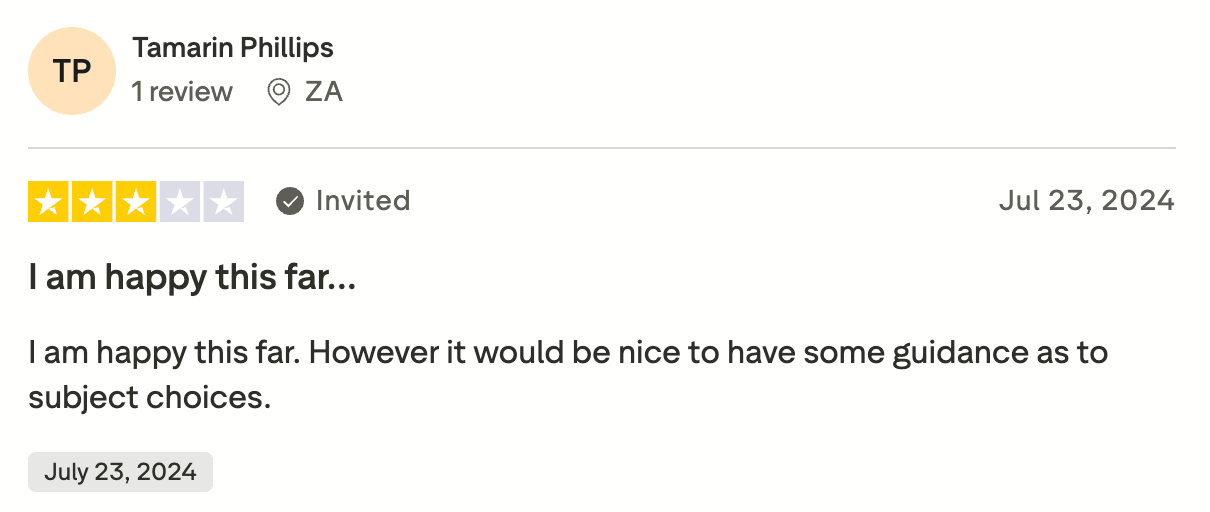
Task: Open Tamarin Phillips' reviewer profile
Action: [x=232, y=47]
